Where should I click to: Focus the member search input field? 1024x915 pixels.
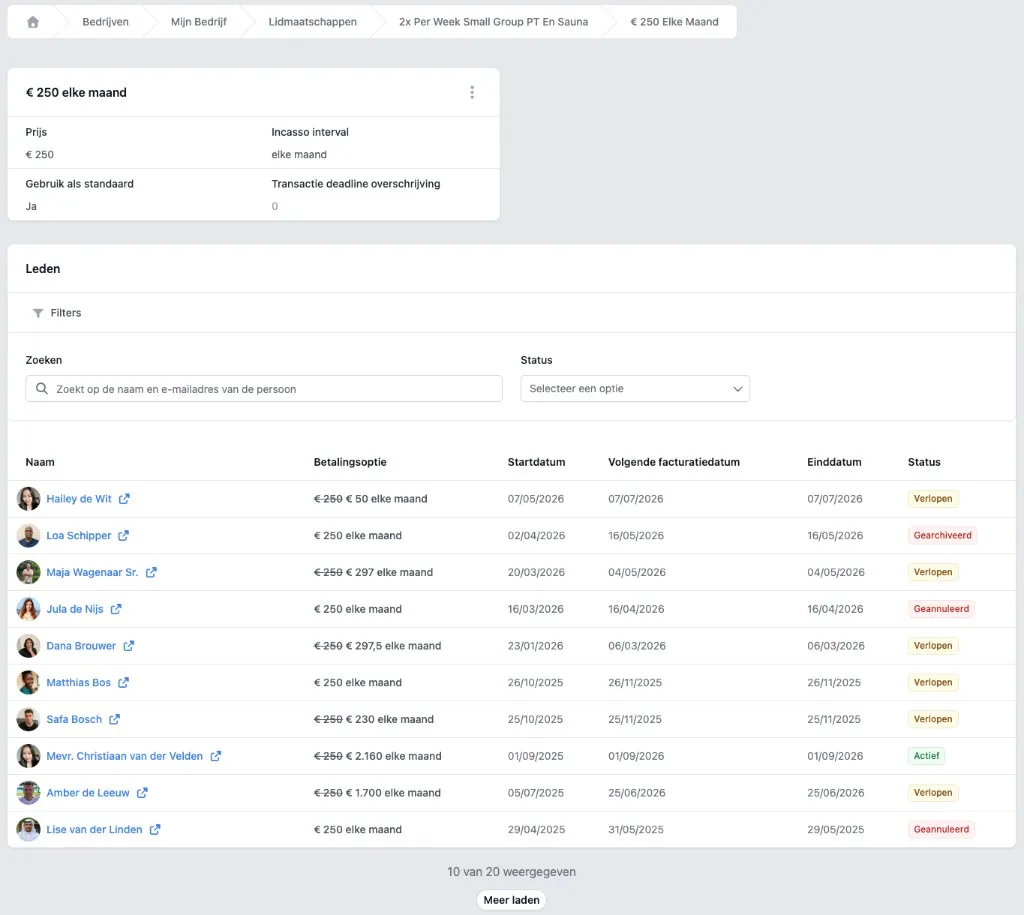pos(264,389)
